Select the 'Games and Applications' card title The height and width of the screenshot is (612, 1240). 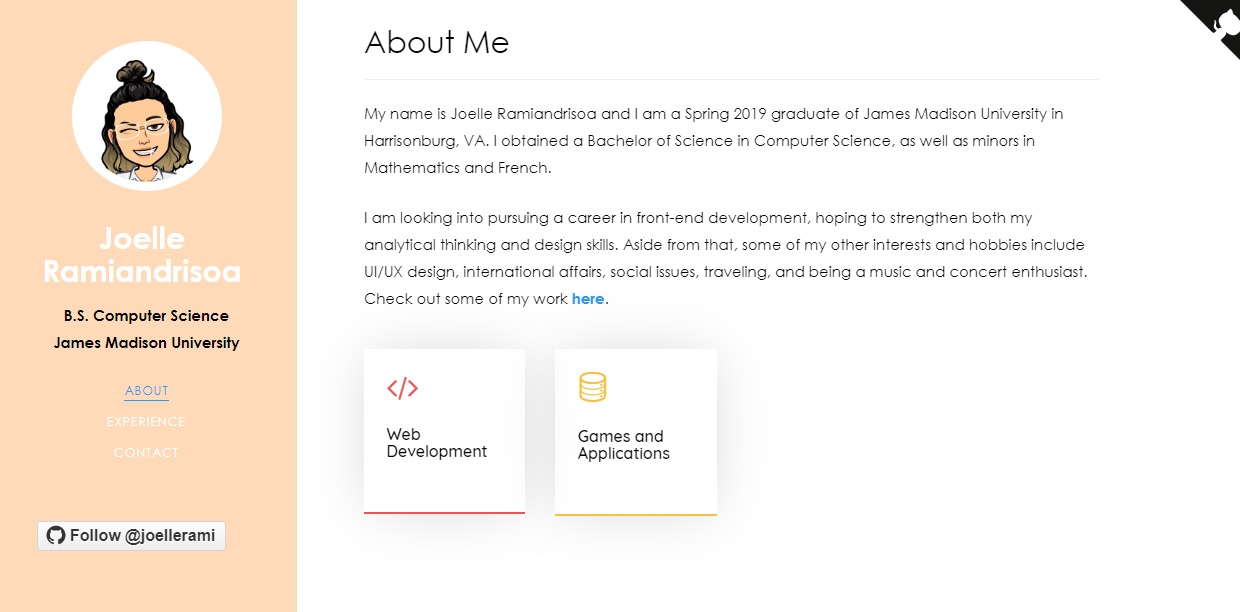(x=624, y=445)
